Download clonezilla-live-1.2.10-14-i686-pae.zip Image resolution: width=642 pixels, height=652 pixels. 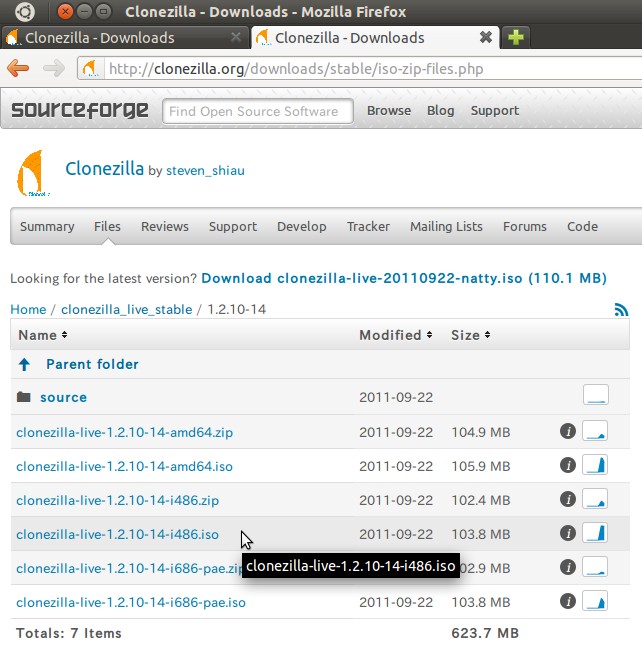128,568
